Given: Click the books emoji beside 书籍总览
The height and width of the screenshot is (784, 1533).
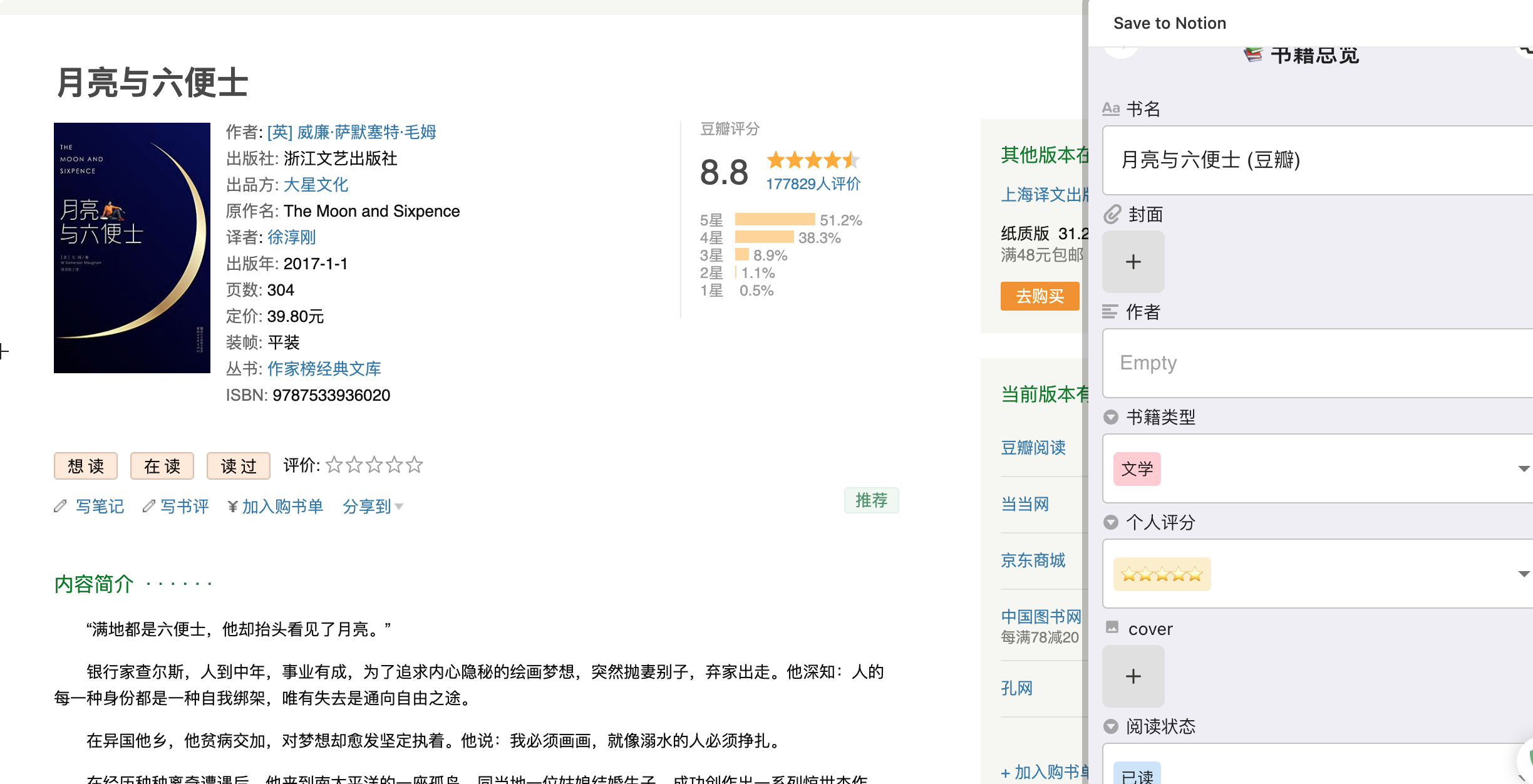Looking at the screenshot, I should point(1252,55).
